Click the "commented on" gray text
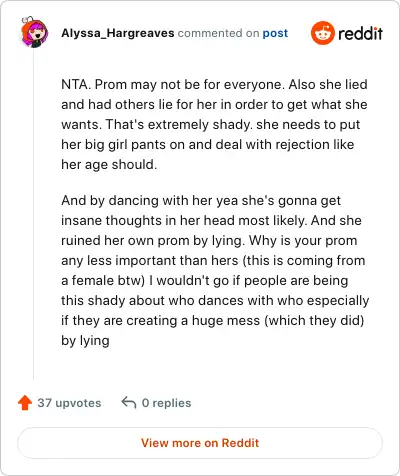The height and width of the screenshot is (476, 400). (x=218, y=33)
